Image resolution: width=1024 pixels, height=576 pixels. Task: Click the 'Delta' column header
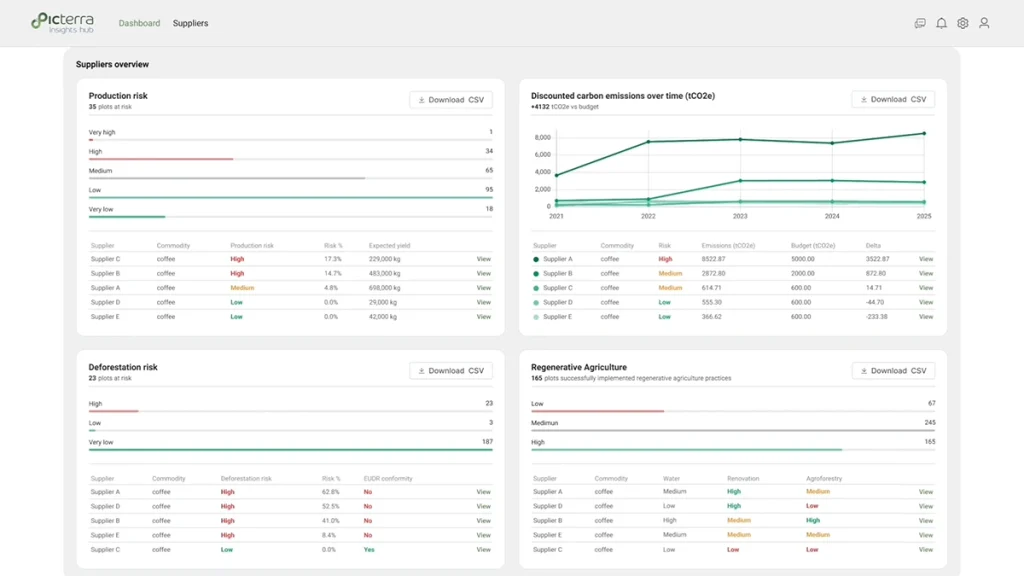click(x=873, y=246)
